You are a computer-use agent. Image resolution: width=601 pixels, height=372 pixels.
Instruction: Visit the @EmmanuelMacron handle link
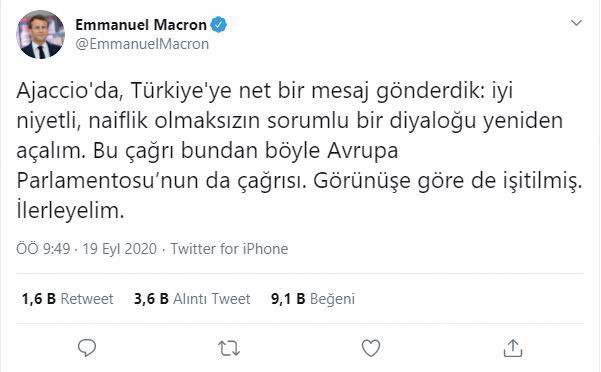(142, 44)
